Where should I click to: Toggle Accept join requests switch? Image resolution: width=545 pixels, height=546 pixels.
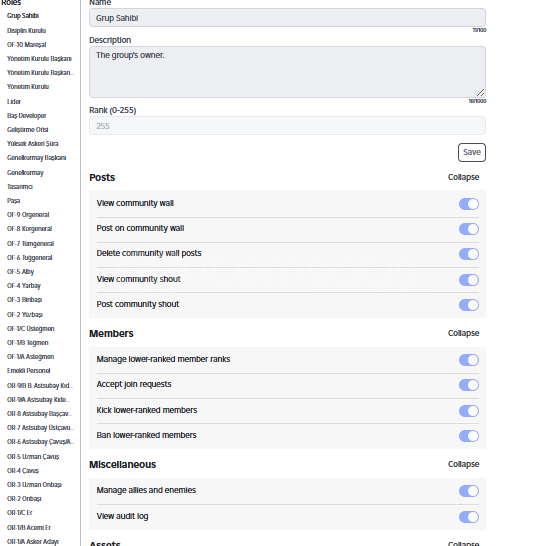(x=468, y=385)
